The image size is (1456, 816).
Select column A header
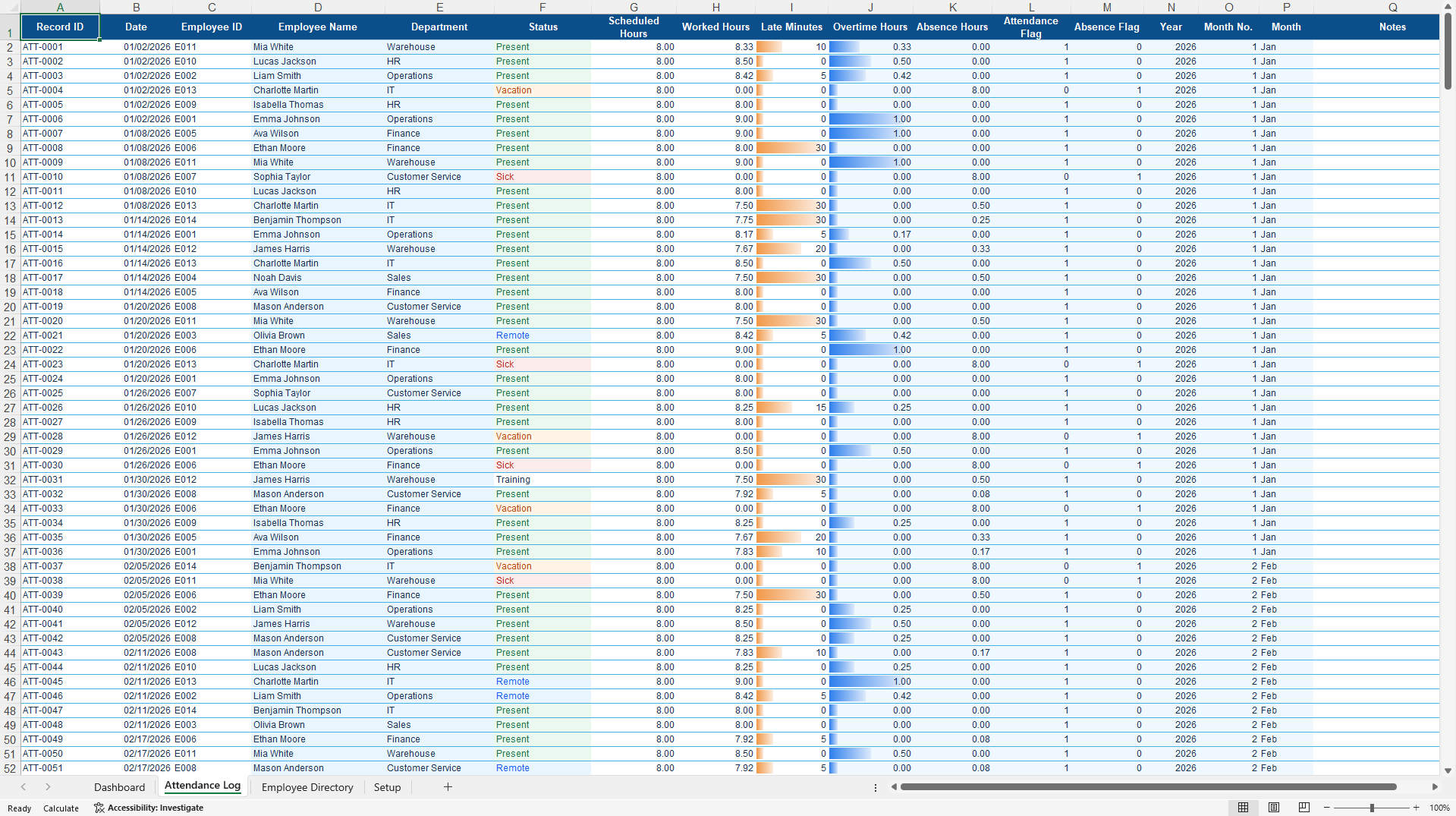pyautogui.click(x=60, y=7)
